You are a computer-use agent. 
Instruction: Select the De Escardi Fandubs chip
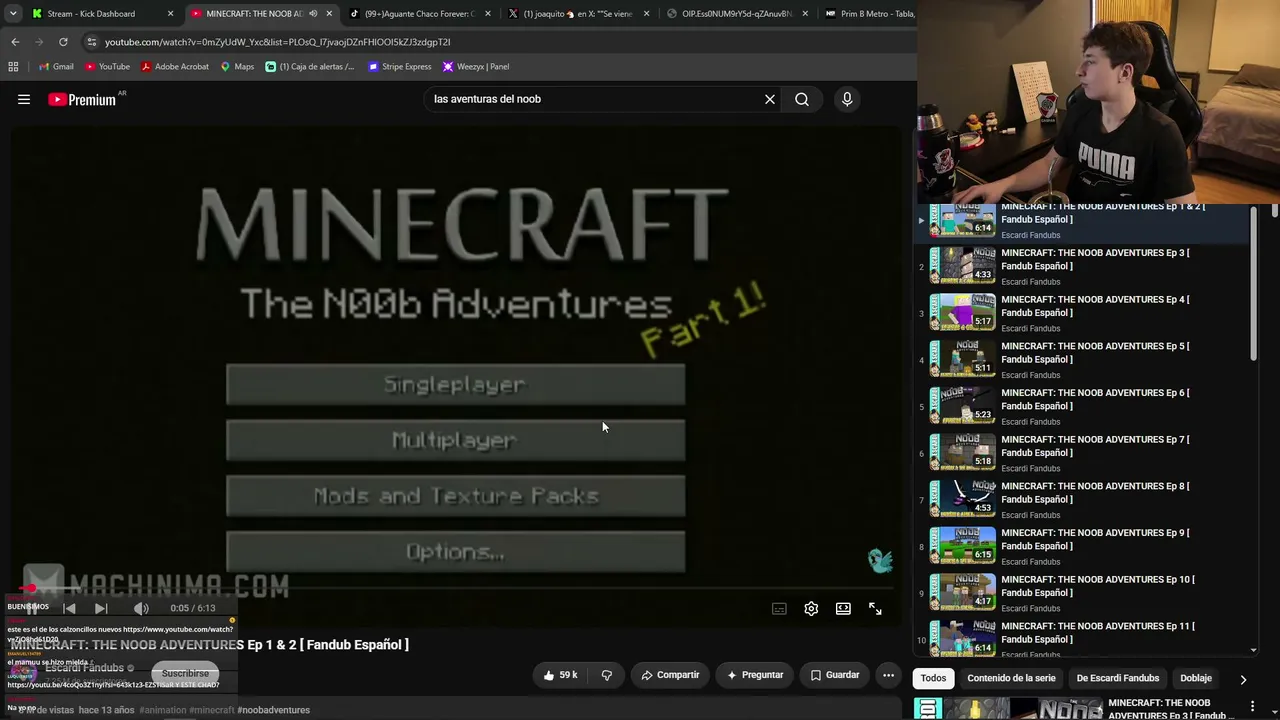(1117, 678)
